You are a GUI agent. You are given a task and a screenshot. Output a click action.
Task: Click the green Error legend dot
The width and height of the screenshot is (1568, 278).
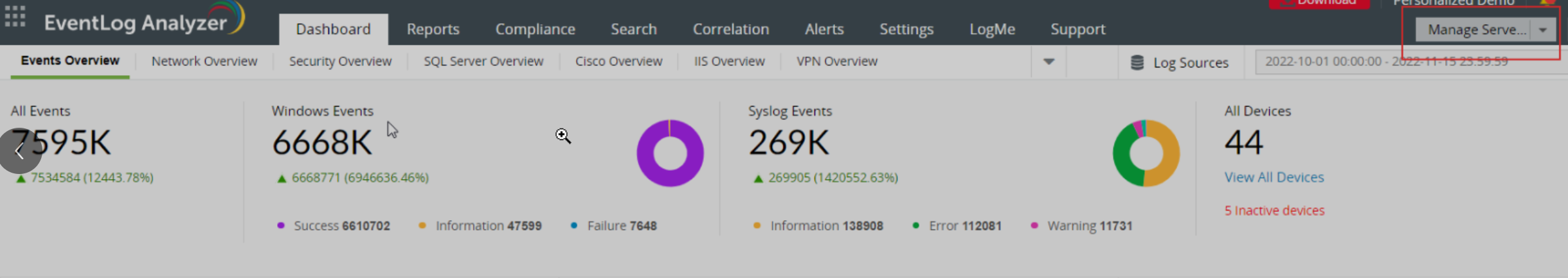915,225
